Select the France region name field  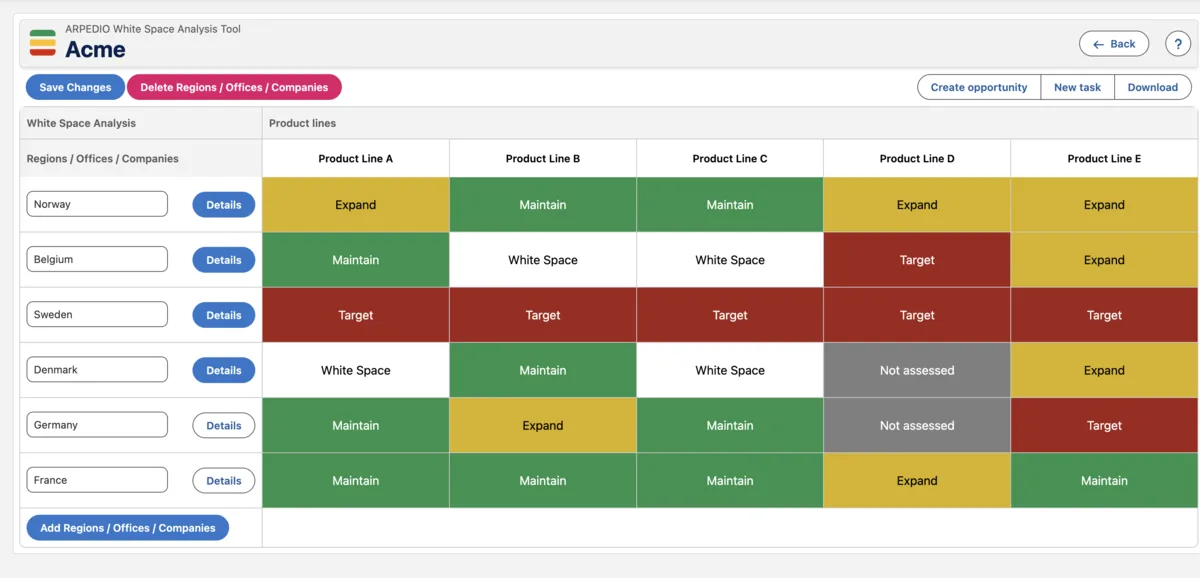[96, 480]
